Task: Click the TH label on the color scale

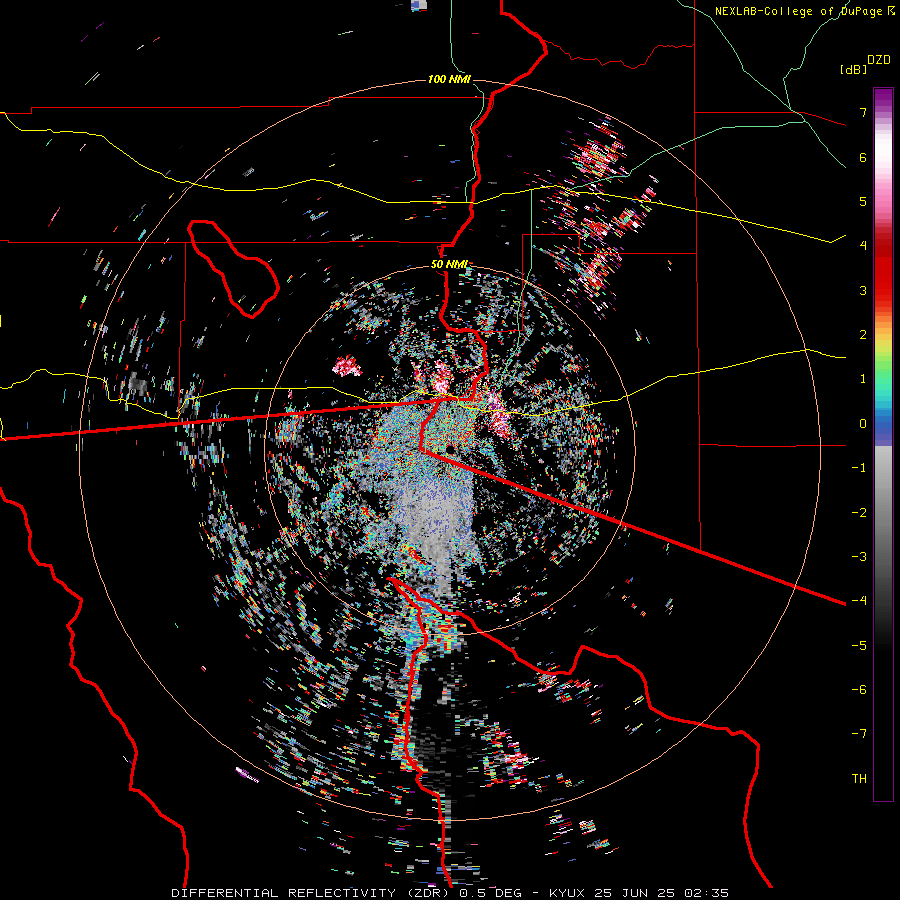Action: pyautogui.click(x=859, y=778)
